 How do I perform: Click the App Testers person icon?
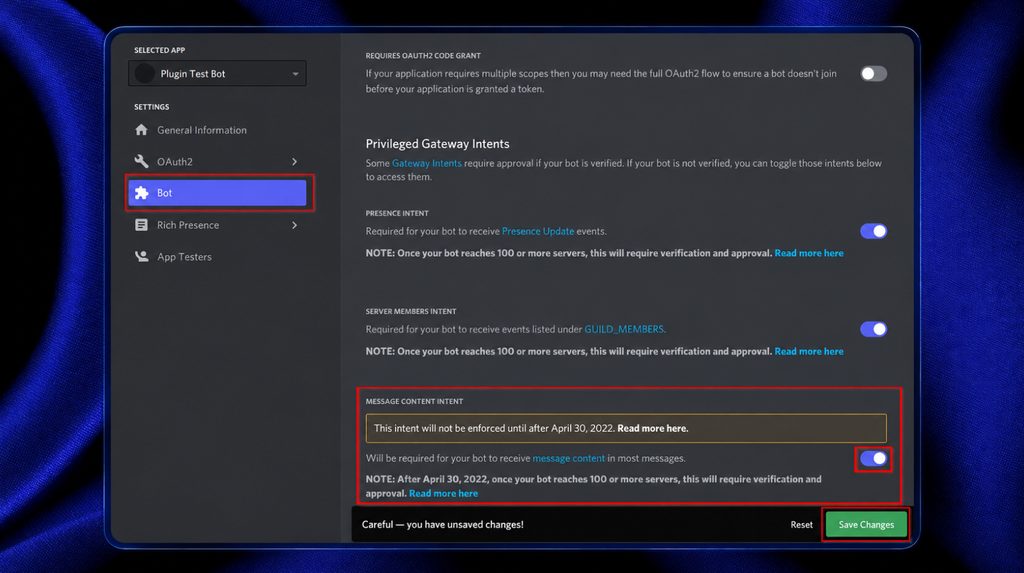[142, 256]
